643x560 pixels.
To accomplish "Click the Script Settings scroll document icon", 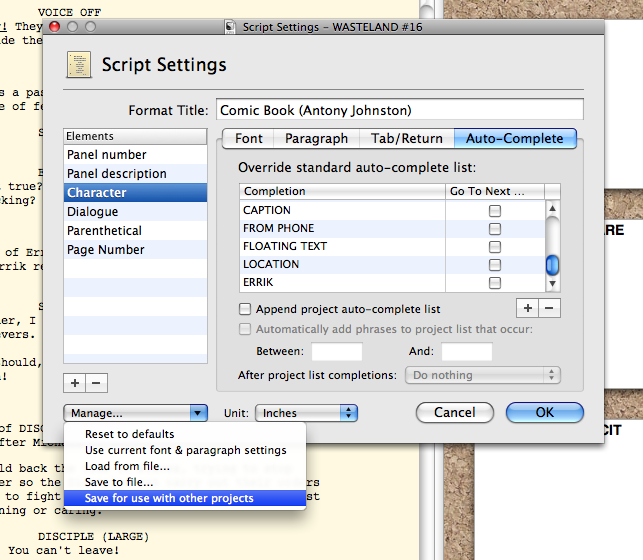I will (x=81, y=65).
